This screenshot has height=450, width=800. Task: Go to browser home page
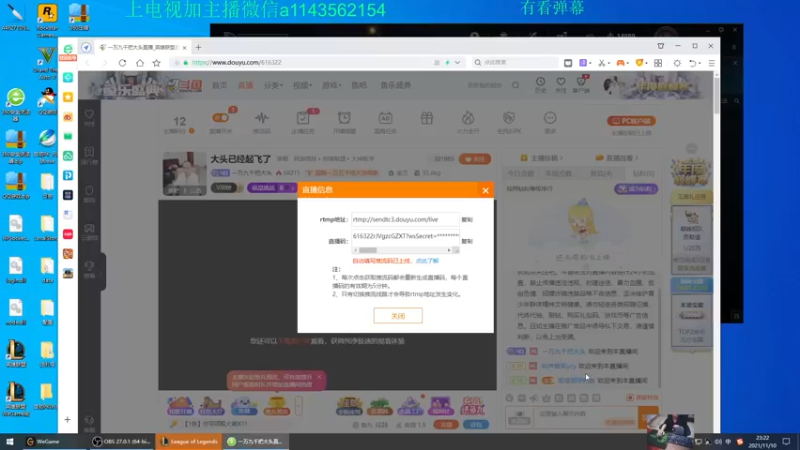coord(140,63)
